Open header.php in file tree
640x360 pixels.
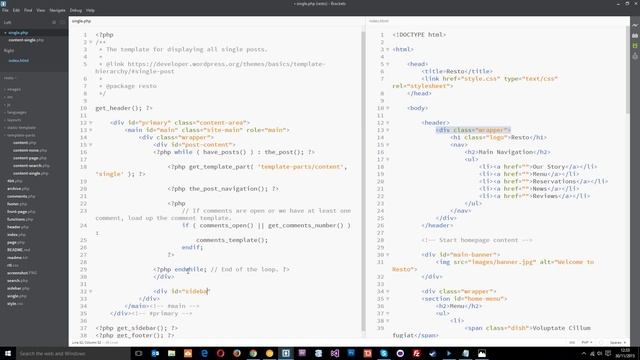pos(18,227)
